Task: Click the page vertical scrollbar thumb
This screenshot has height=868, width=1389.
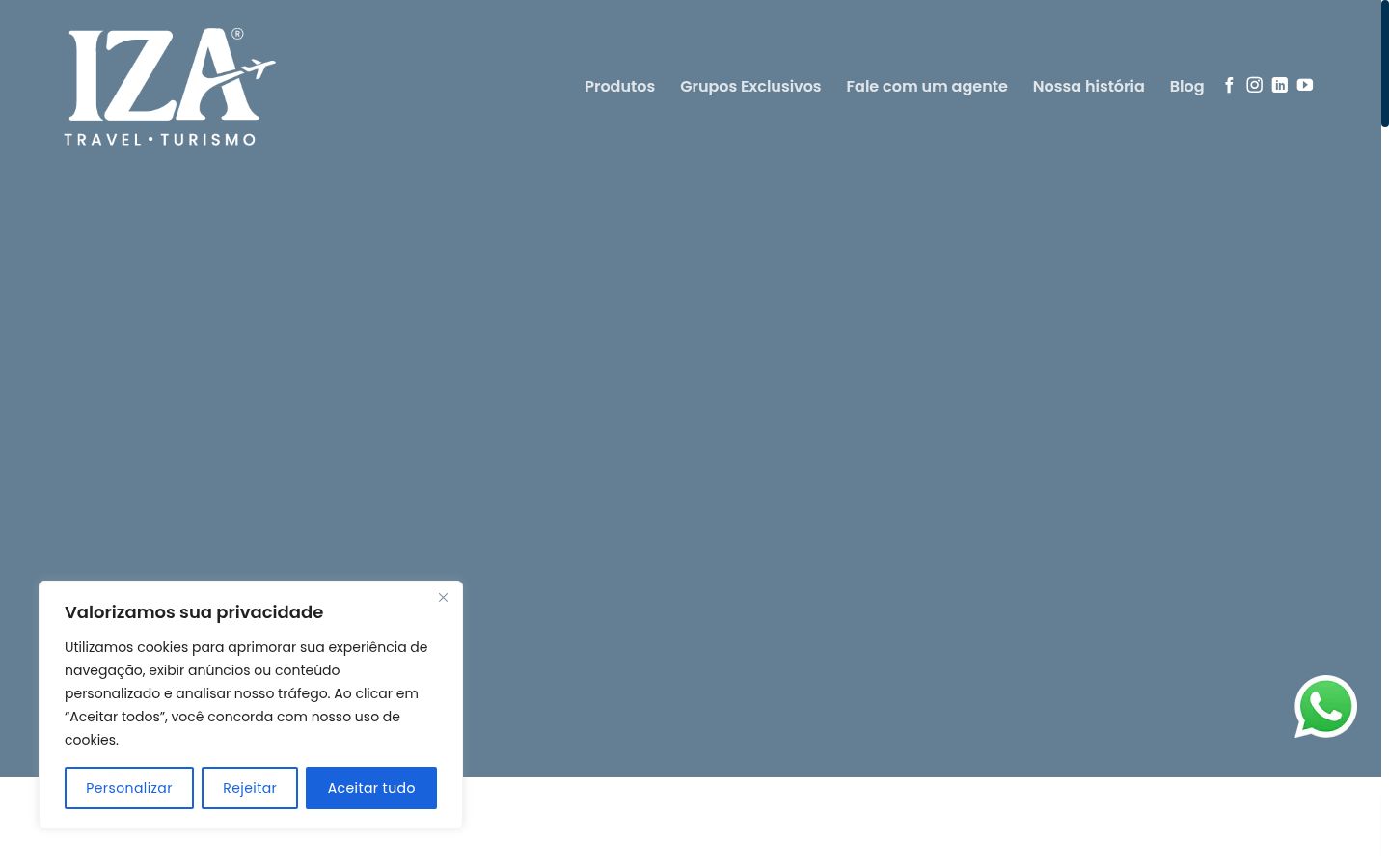Action: (x=1385, y=64)
